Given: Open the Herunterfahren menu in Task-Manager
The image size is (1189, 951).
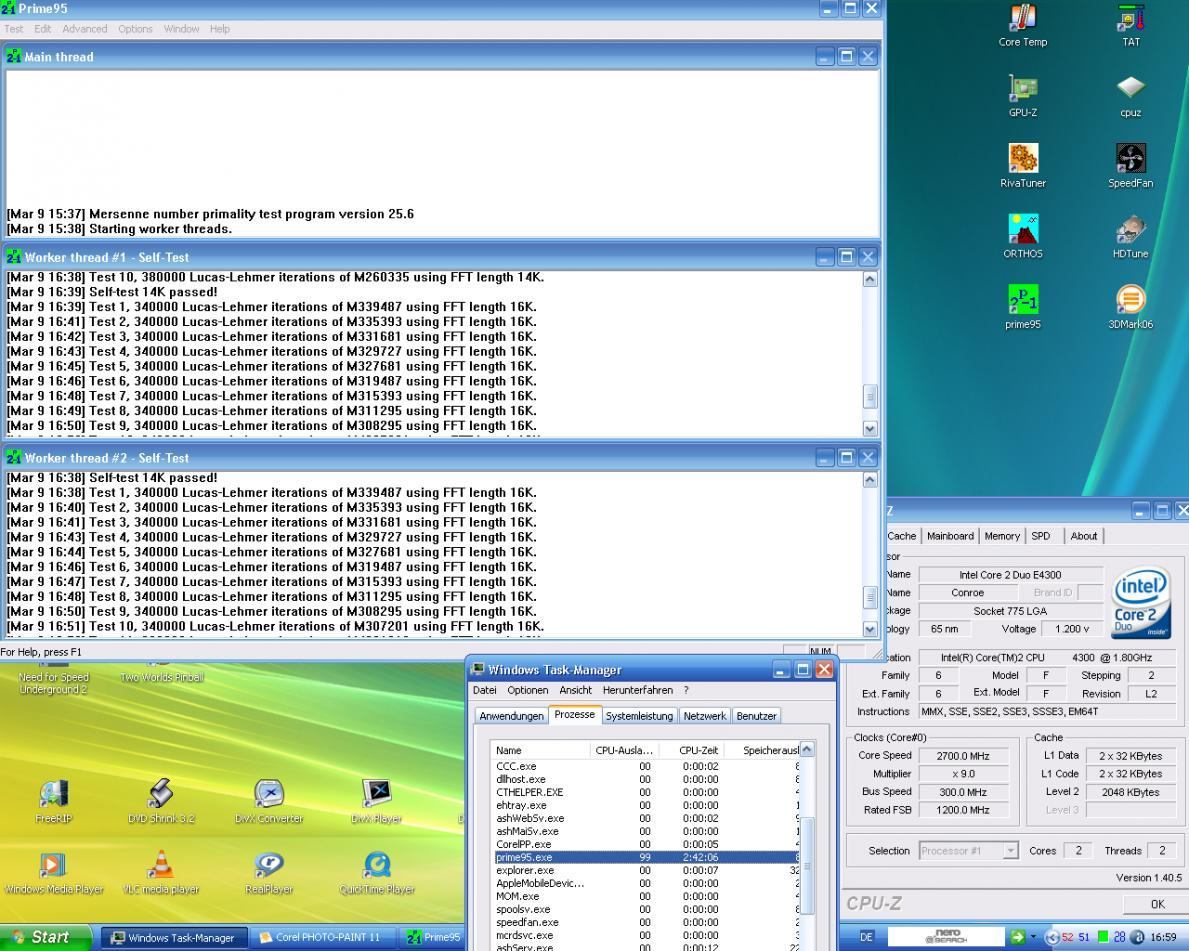Looking at the screenshot, I should click(638, 690).
